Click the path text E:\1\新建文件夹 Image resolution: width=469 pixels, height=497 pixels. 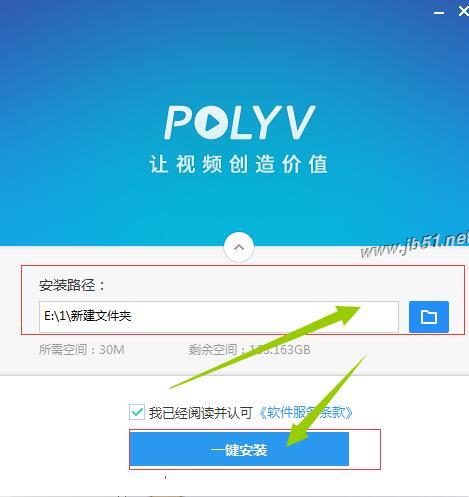click(x=88, y=316)
